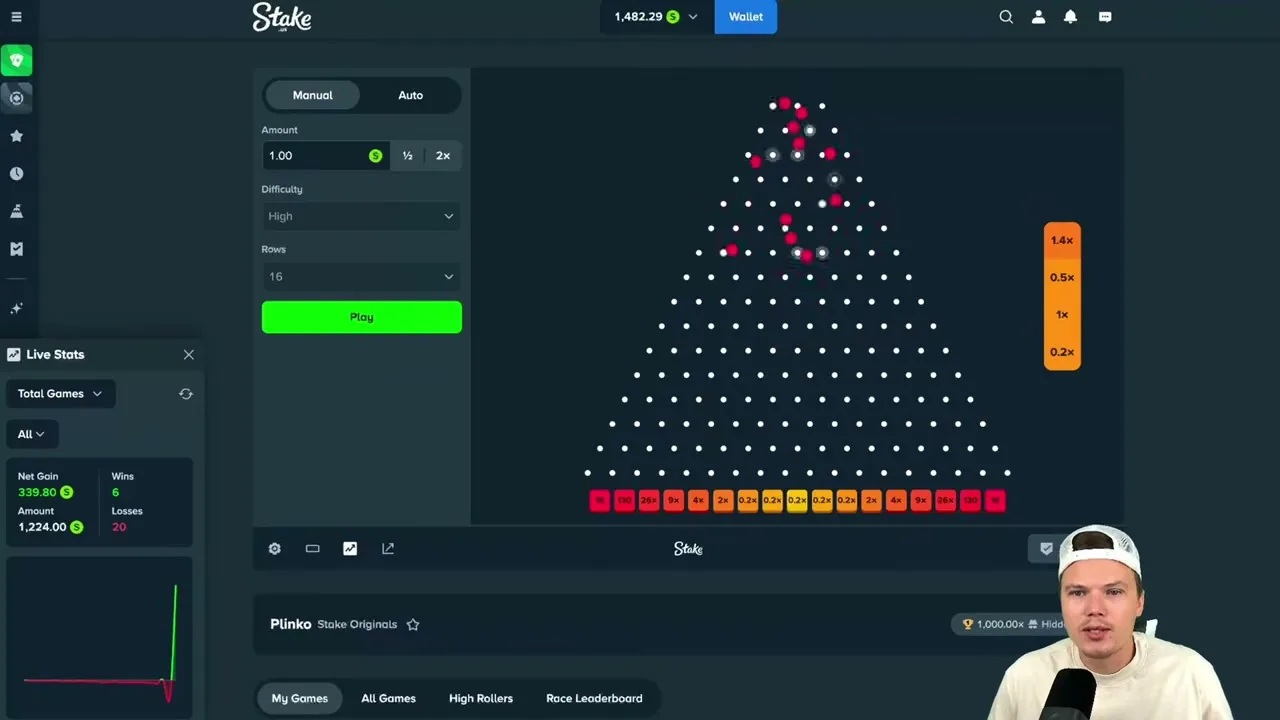Open the notifications bell
This screenshot has width=1280, height=720.
(x=1070, y=17)
